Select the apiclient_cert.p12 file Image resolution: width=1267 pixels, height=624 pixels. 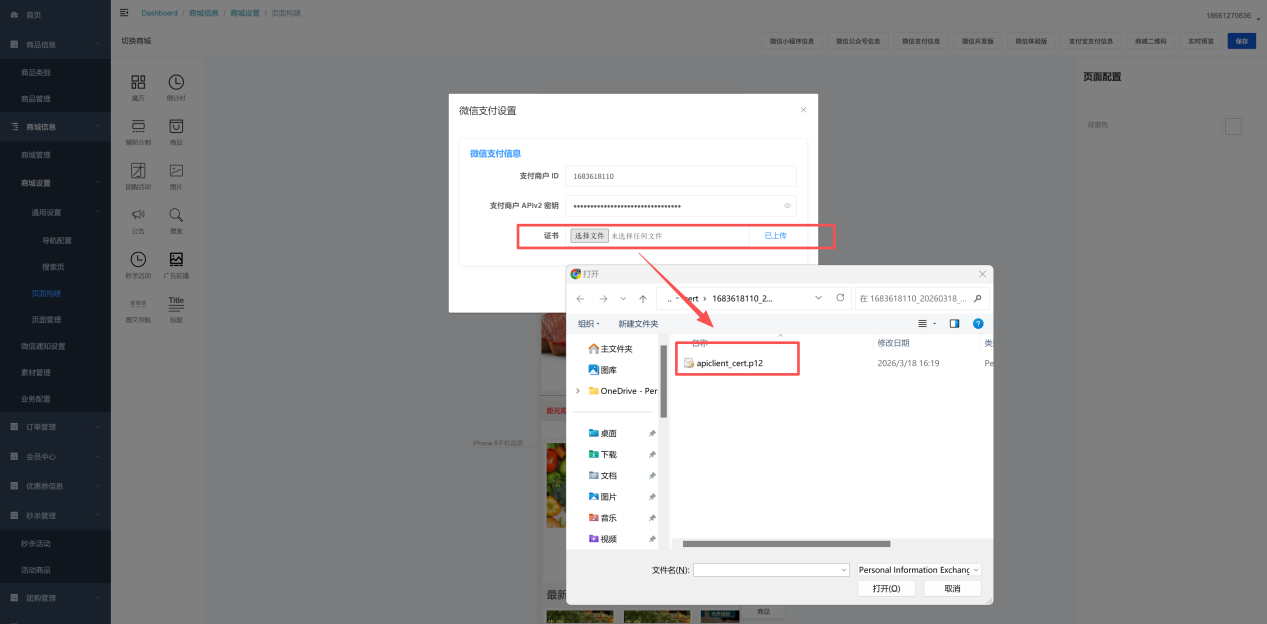tap(729, 363)
